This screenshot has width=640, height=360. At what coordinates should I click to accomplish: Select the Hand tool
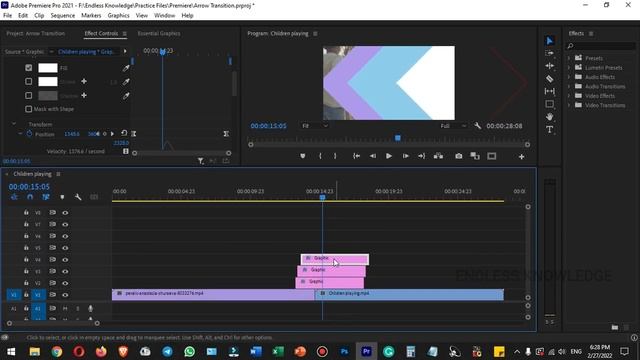[x=549, y=117]
